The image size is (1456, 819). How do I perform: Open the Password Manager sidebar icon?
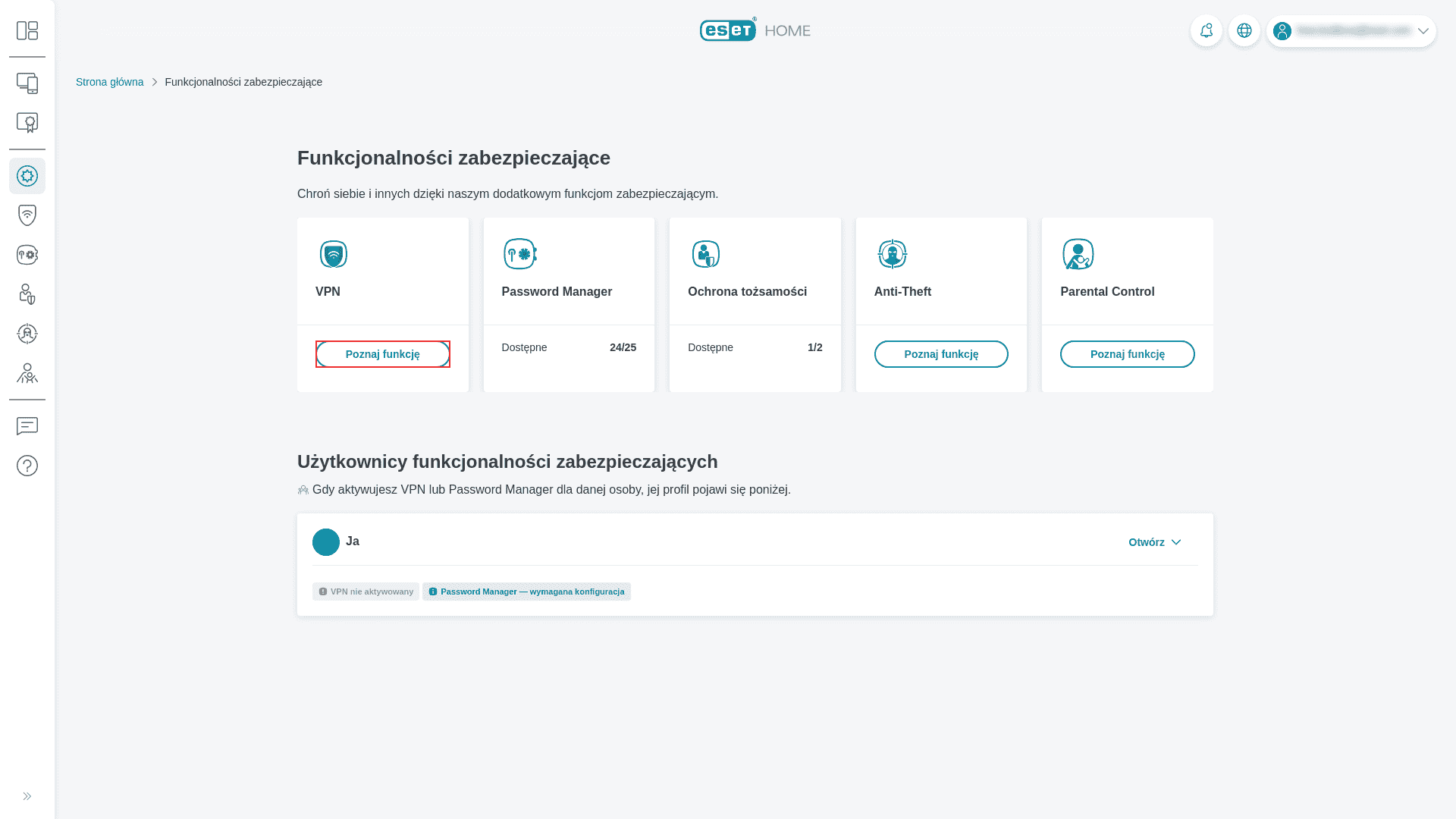pos(27,255)
